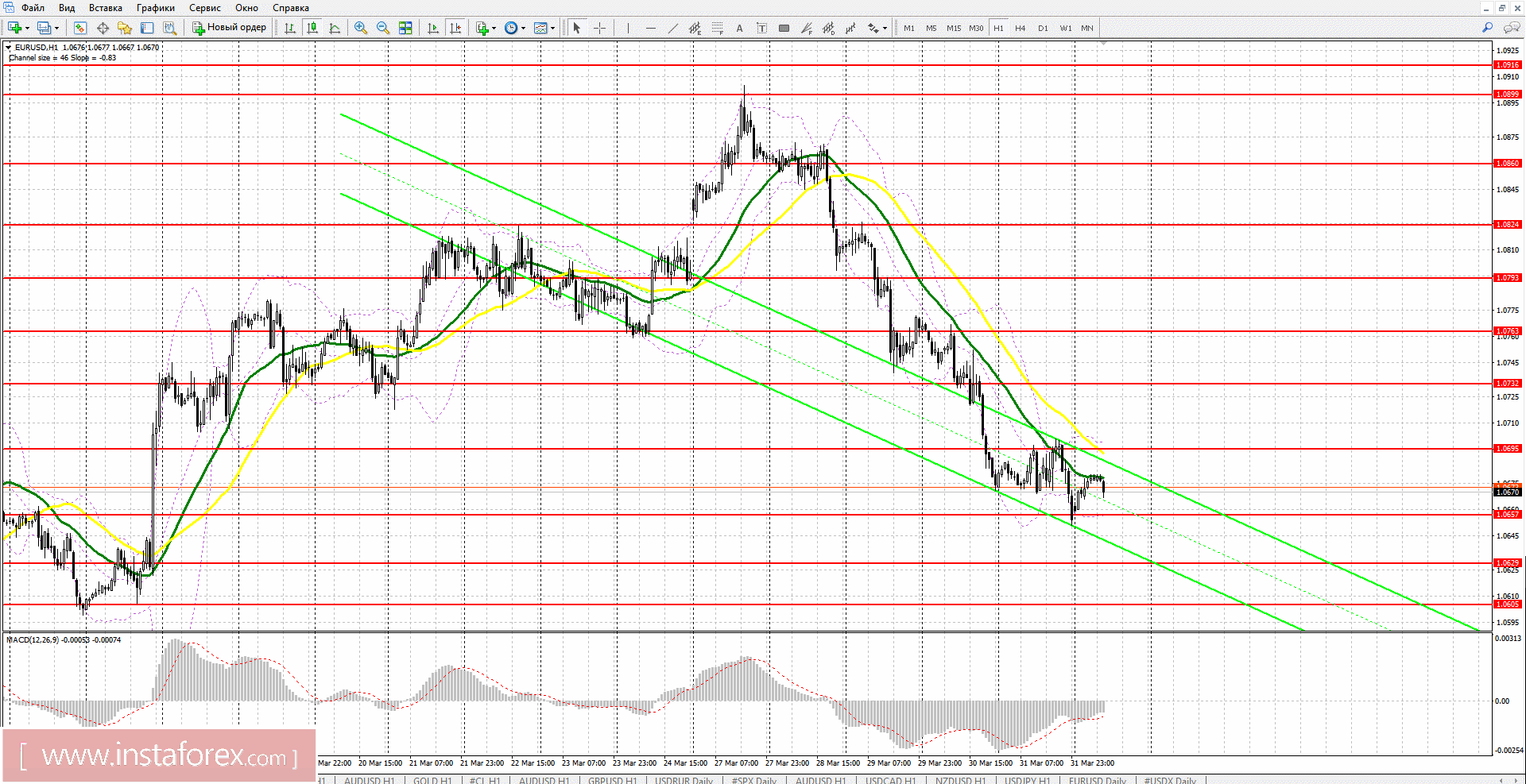Open the Profiles tool
This screenshot has width=1526, height=784.
pyautogui.click(x=44, y=28)
